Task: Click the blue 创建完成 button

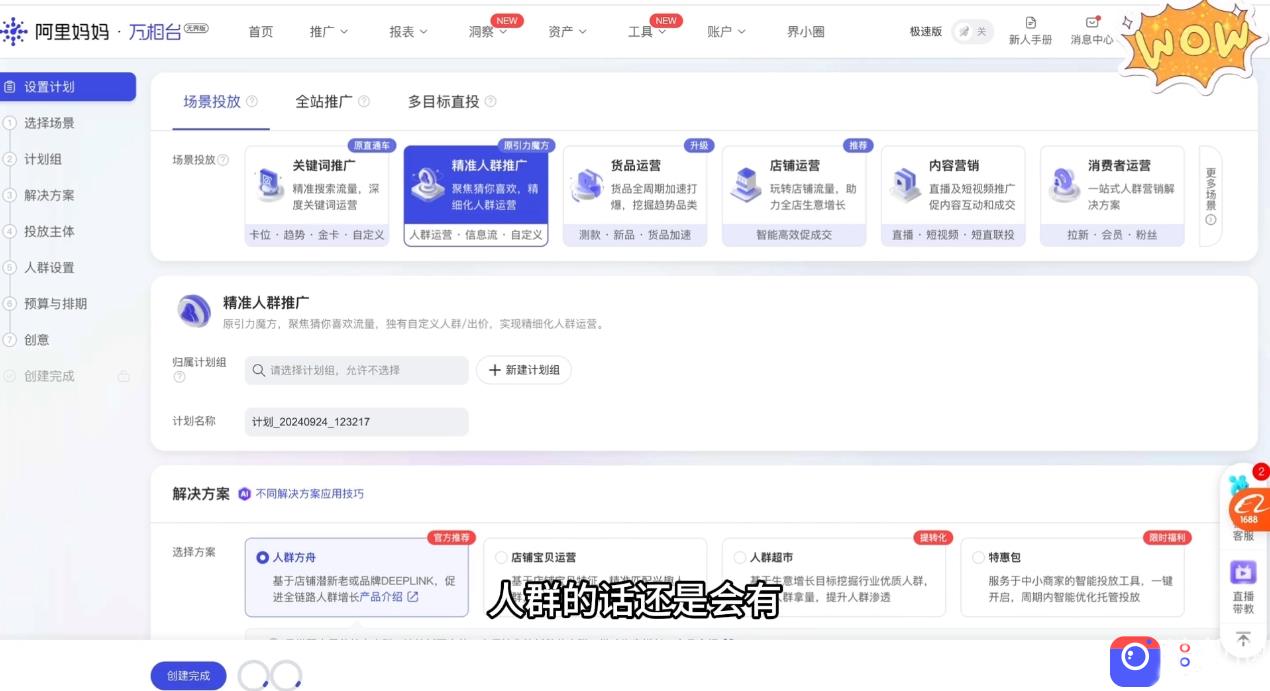Action: [189, 676]
